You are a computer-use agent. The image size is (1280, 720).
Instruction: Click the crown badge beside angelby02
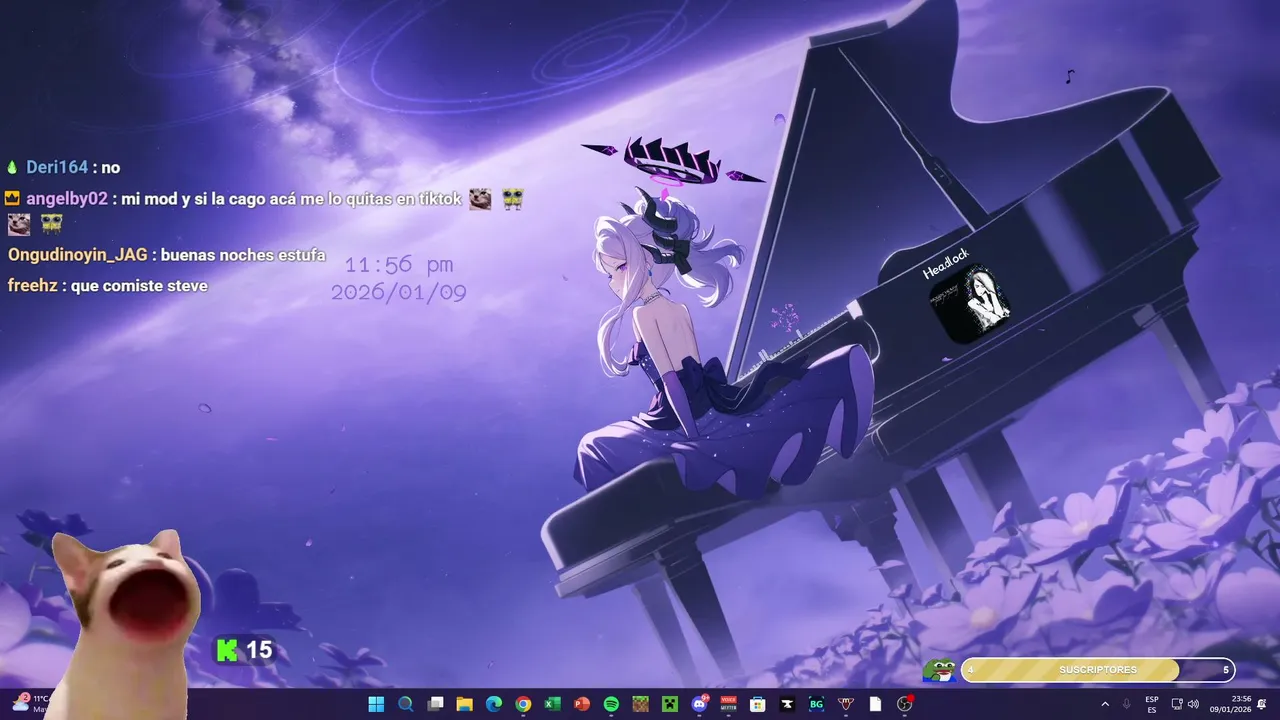[13, 198]
